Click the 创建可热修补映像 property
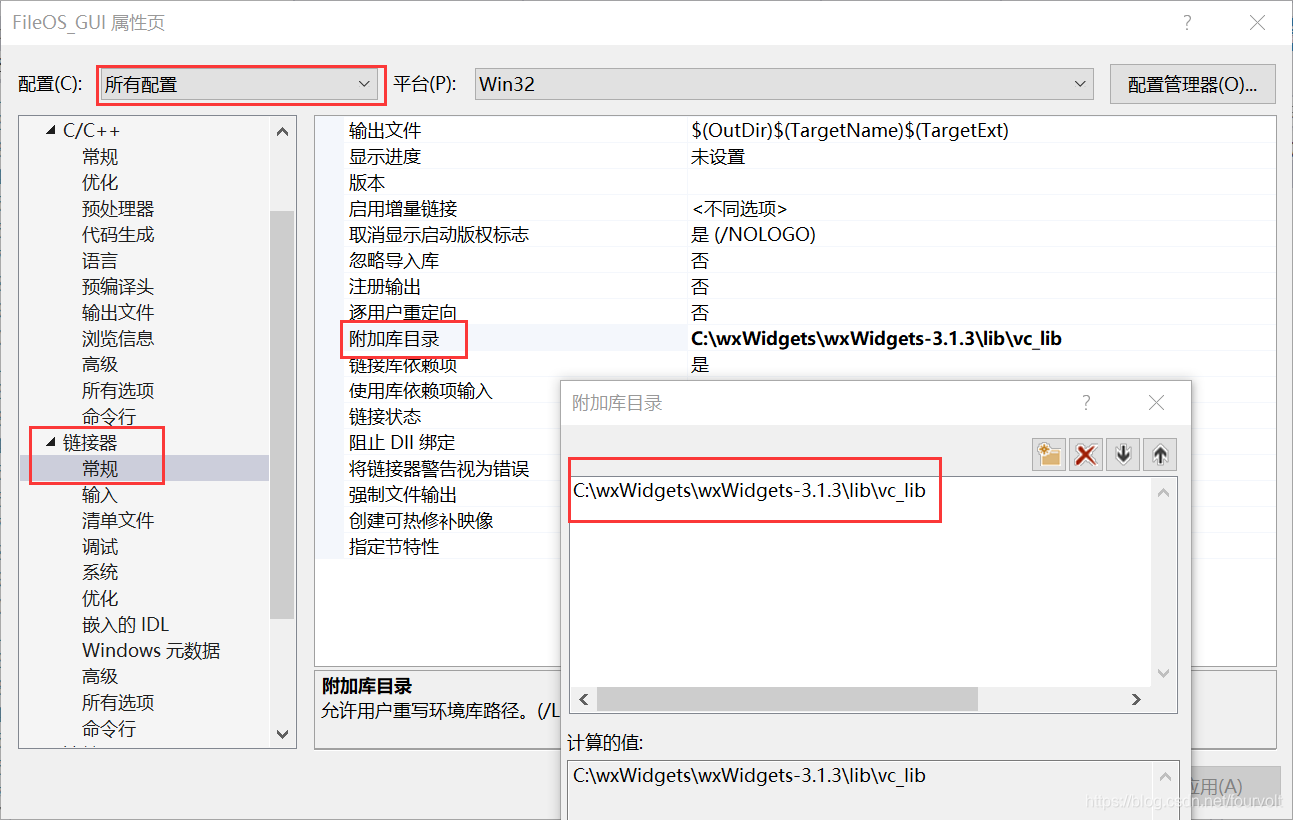1293x820 pixels. coord(421,521)
